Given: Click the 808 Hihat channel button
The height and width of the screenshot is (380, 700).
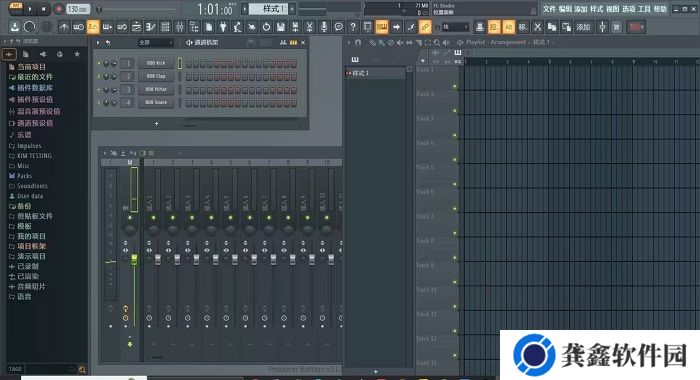Looking at the screenshot, I should click(156, 89).
